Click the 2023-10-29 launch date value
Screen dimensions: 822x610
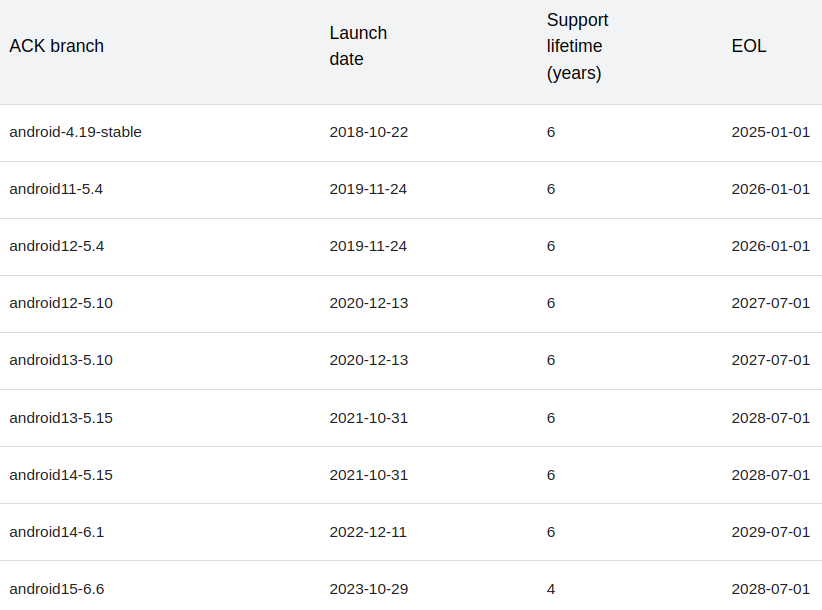click(368, 589)
